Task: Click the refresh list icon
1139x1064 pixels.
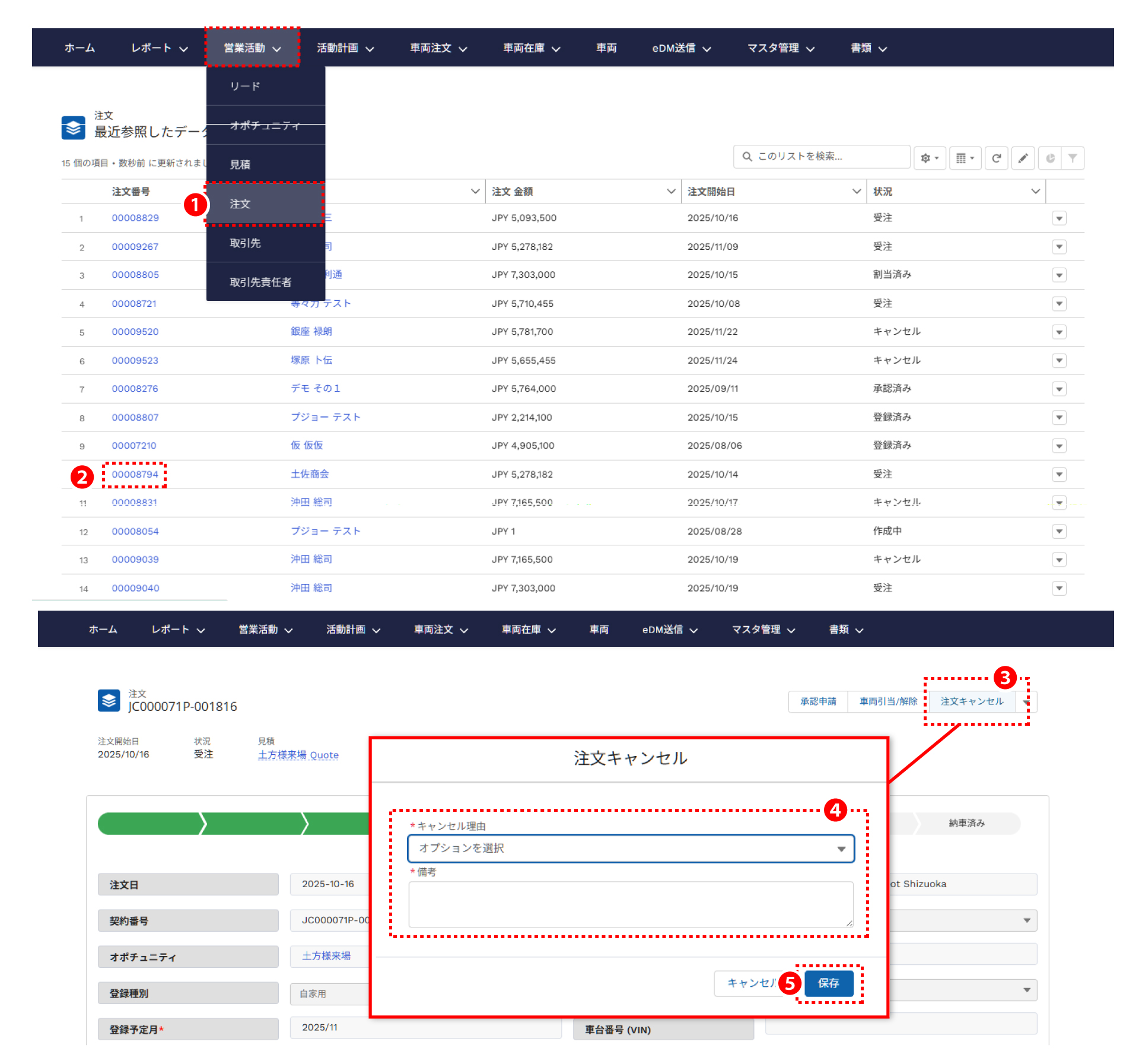Action: click(x=996, y=158)
